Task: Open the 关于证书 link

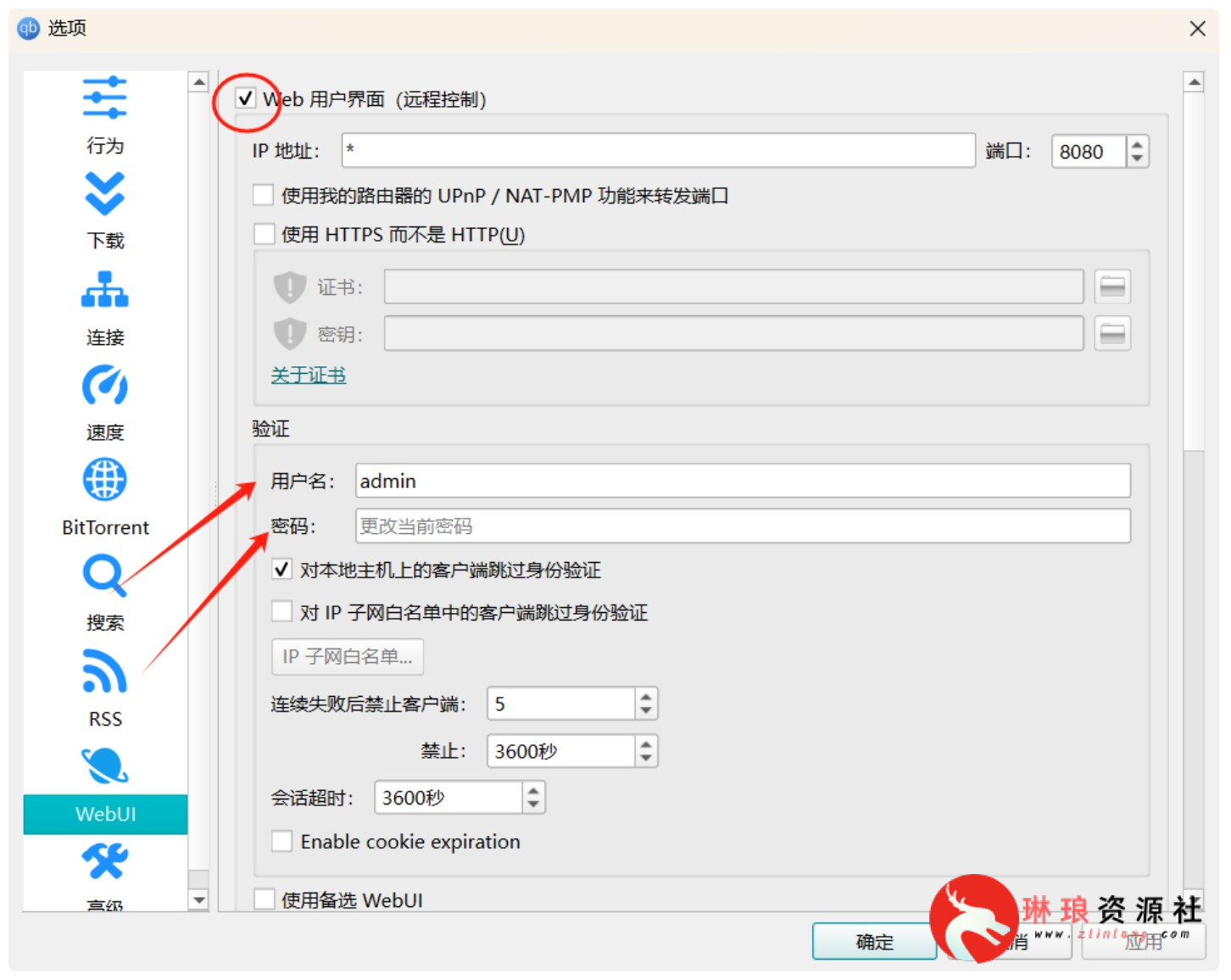Action: point(309,375)
